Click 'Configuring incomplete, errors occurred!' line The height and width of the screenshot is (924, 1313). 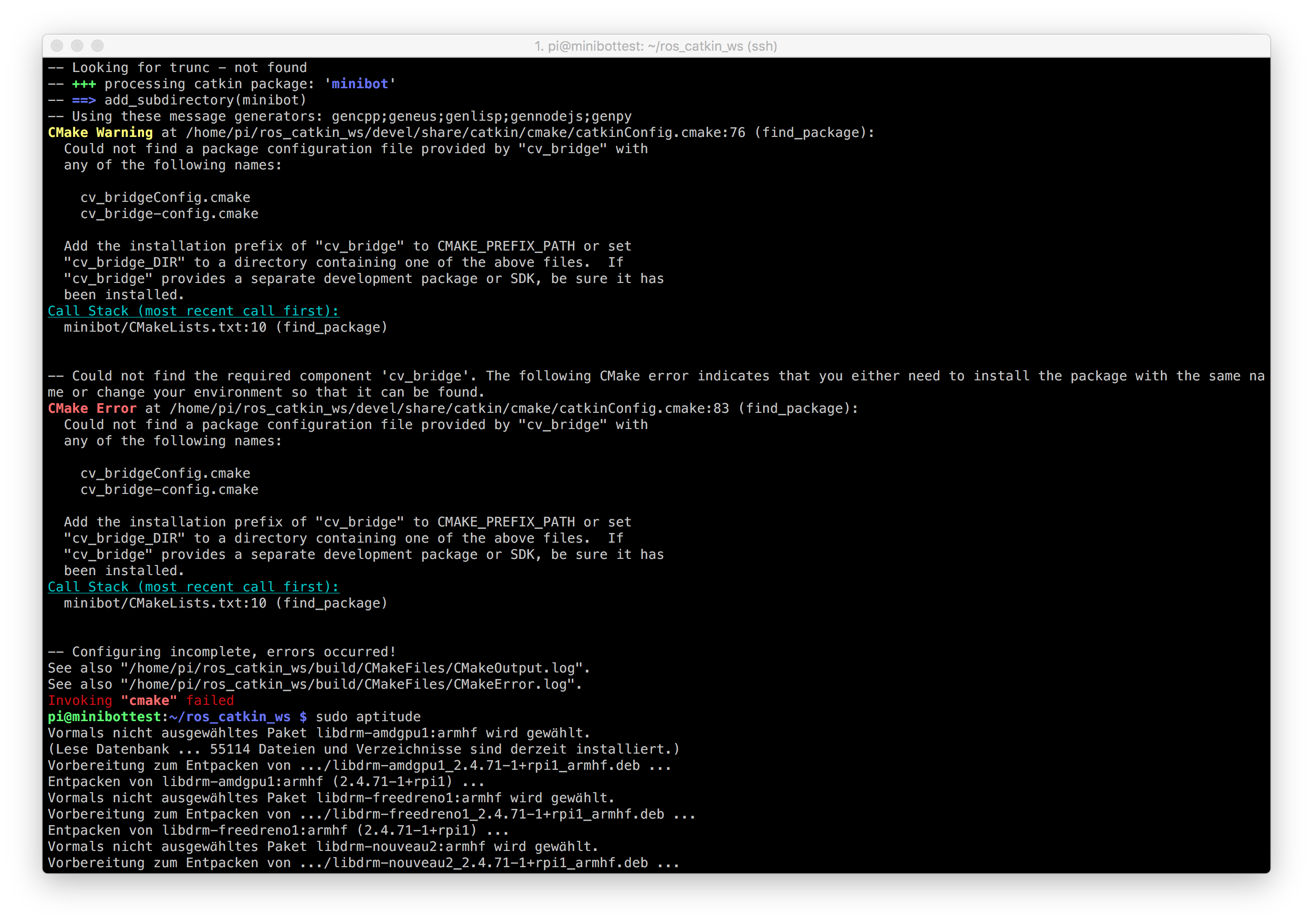(222, 652)
